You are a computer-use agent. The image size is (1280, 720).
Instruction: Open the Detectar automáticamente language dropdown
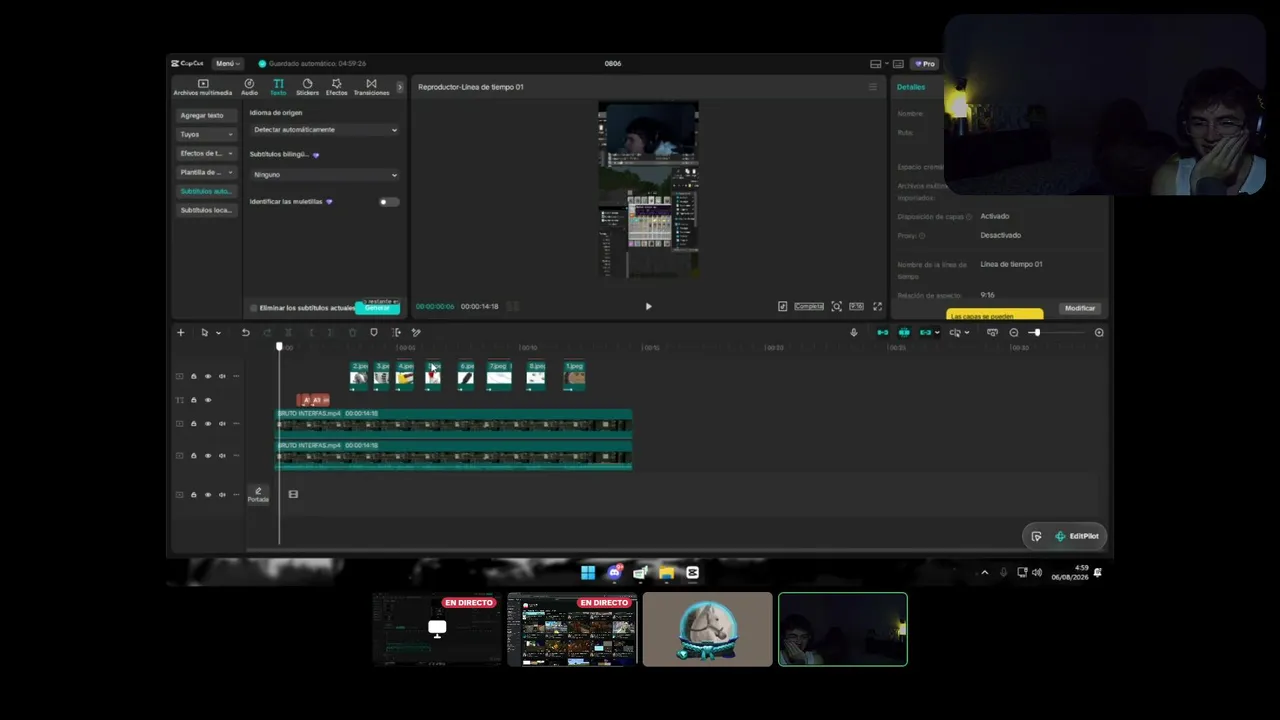(x=325, y=130)
